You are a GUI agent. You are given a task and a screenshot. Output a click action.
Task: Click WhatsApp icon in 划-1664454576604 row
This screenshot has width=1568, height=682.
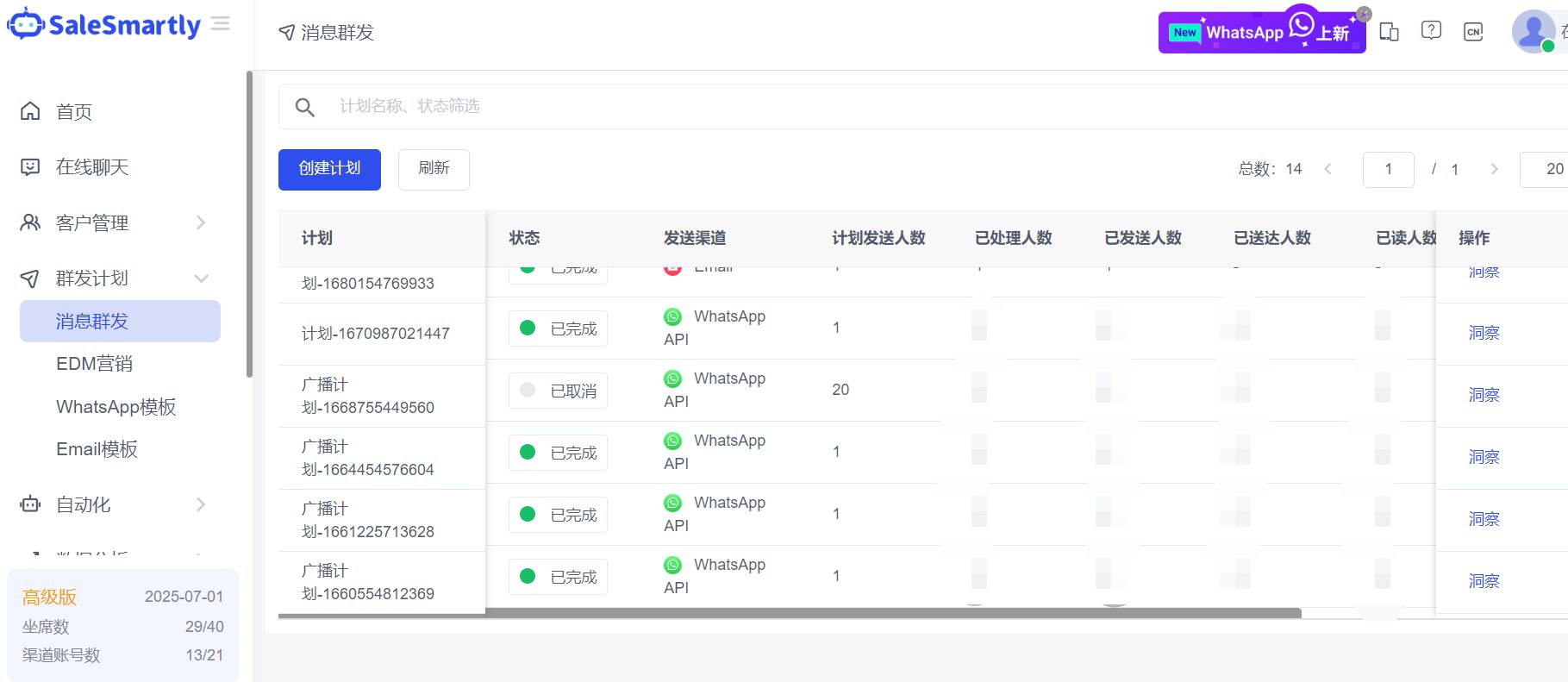point(673,441)
